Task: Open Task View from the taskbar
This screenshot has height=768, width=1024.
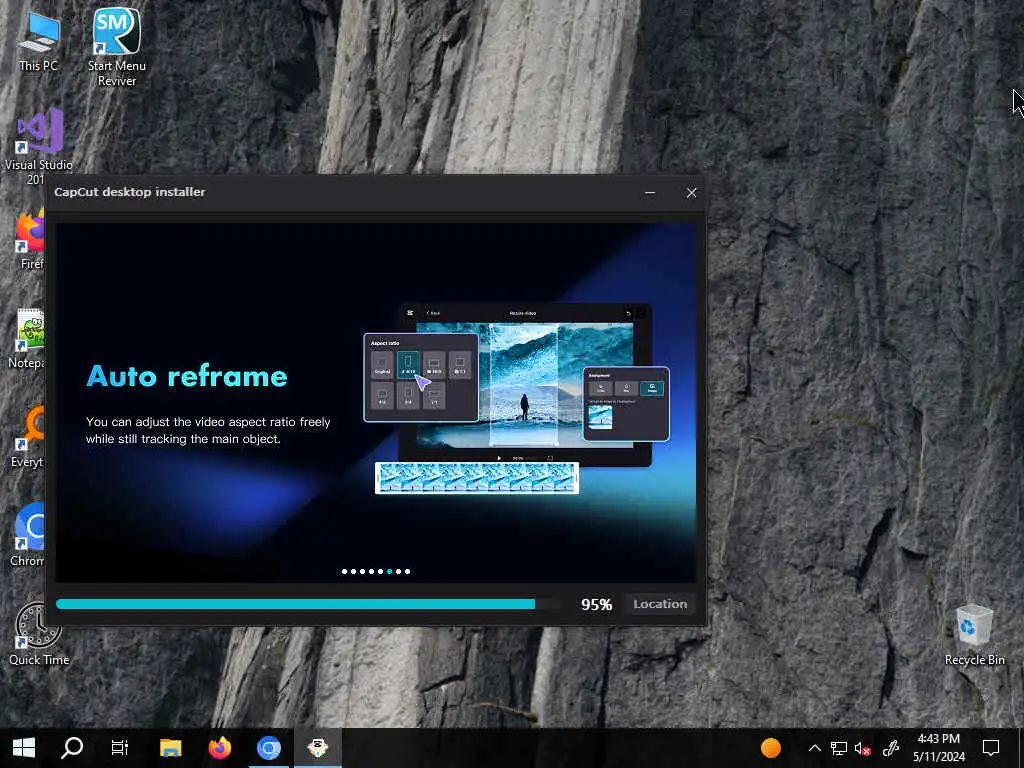Action: (120, 748)
